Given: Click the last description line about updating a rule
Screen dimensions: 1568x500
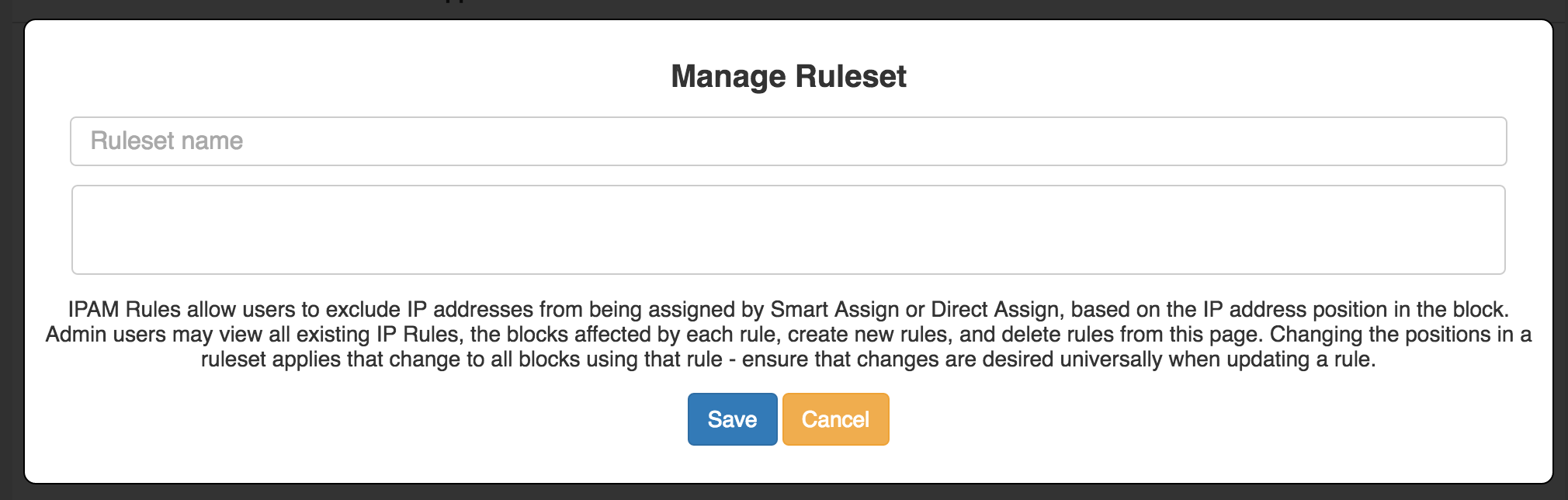Looking at the screenshot, I should tap(788, 359).
